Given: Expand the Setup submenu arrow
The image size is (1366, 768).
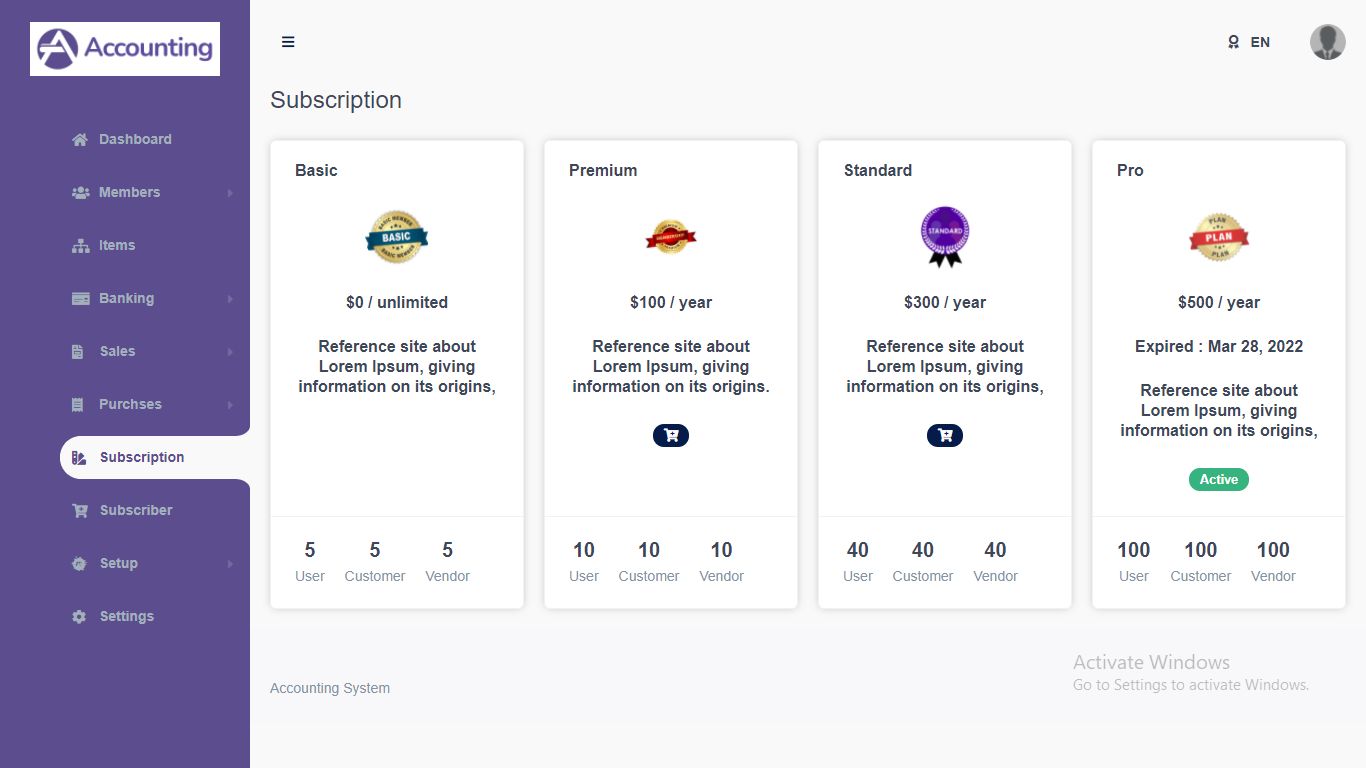Looking at the screenshot, I should 230,564.
